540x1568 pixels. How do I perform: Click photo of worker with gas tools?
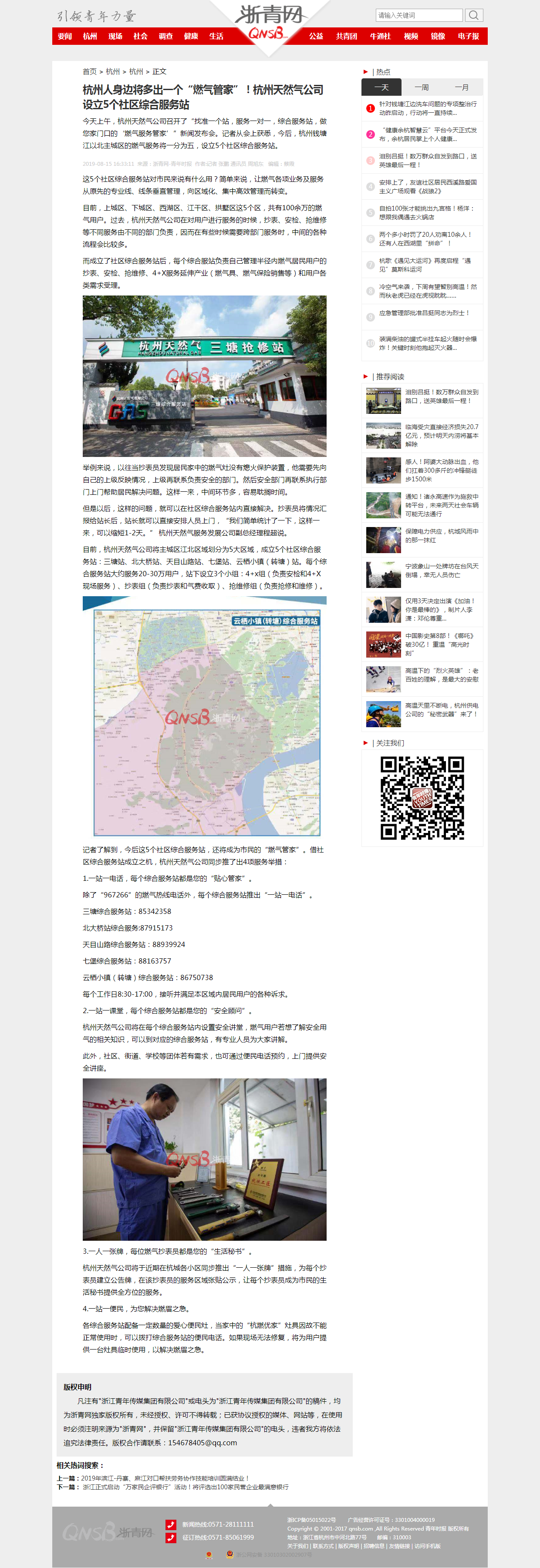(x=205, y=1159)
